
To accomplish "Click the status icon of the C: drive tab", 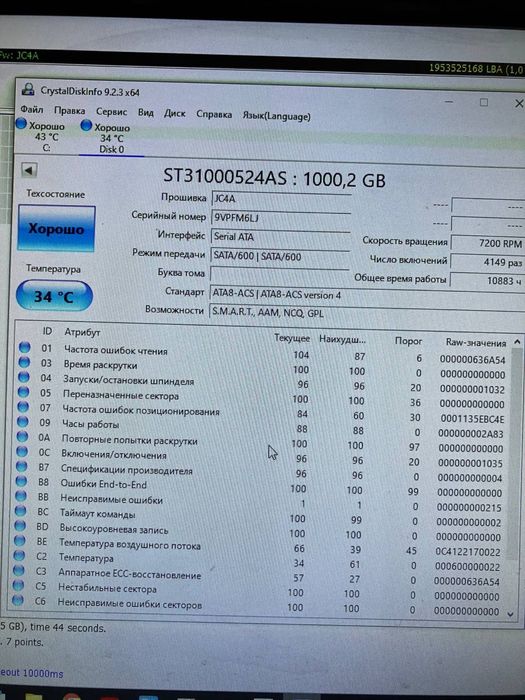I will click(x=21, y=124).
